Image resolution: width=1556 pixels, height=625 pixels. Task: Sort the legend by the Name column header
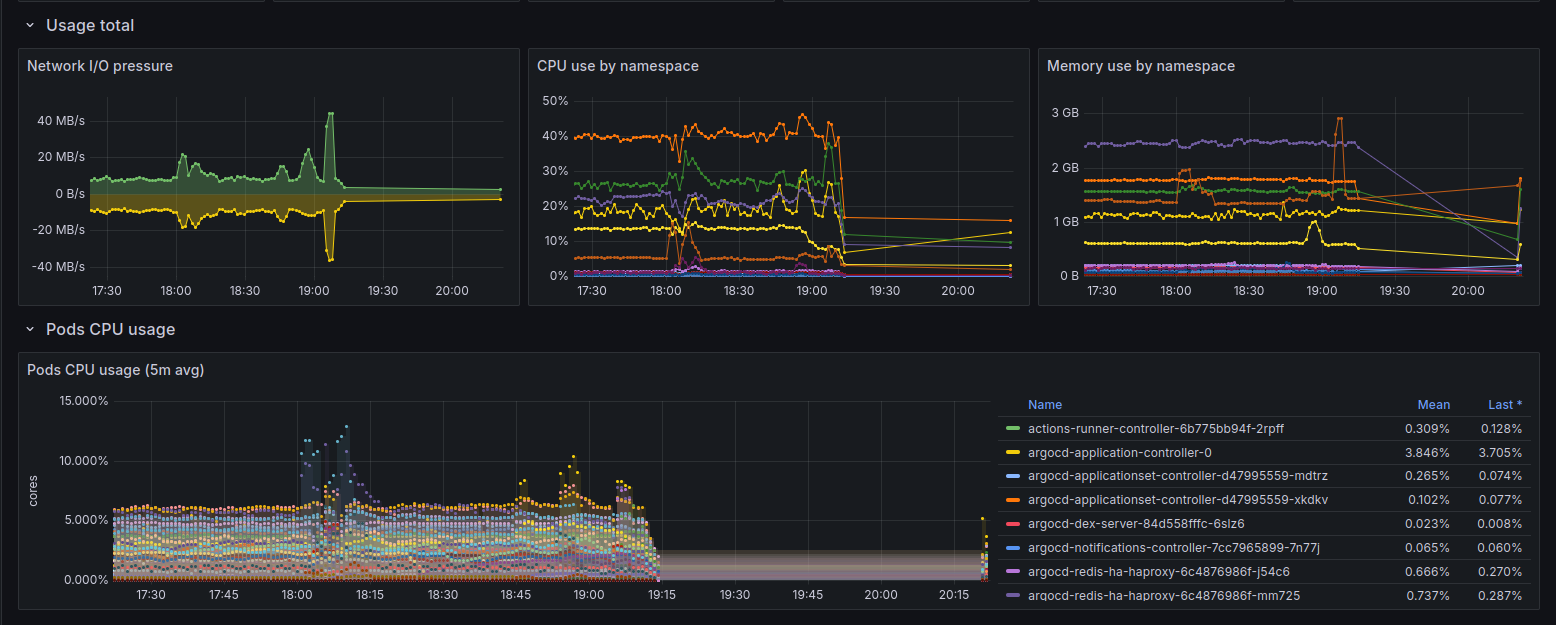click(1044, 405)
